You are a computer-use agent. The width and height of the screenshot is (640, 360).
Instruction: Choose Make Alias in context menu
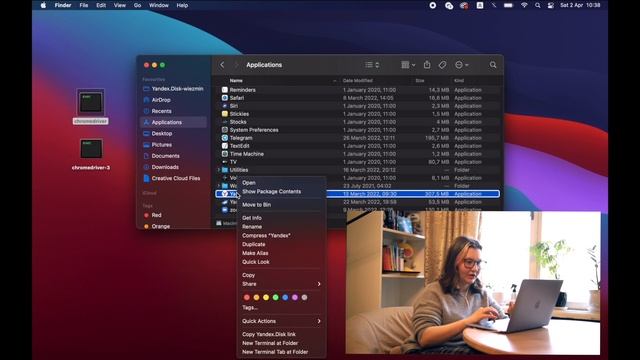(x=281, y=253)
